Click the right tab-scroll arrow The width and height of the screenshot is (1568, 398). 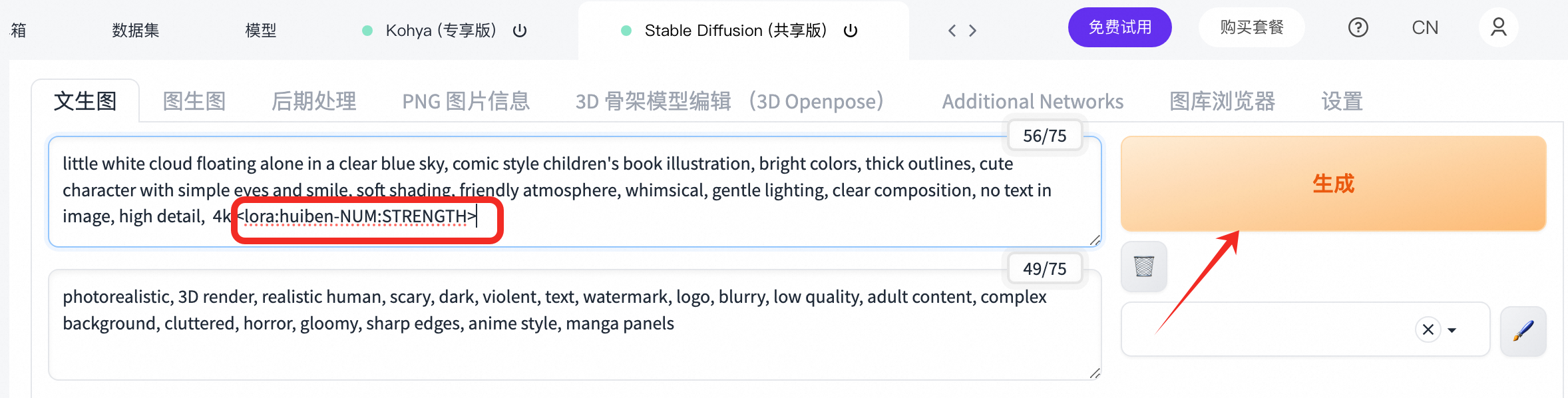click(x=973, y=31)
